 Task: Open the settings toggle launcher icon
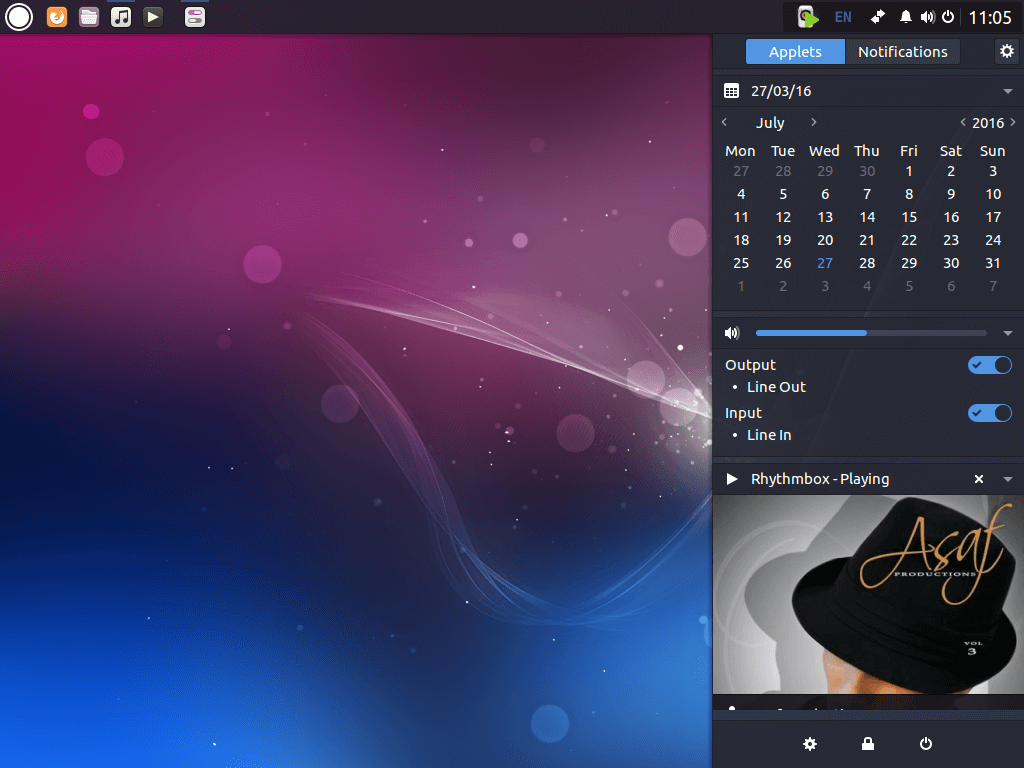[195, 17]
